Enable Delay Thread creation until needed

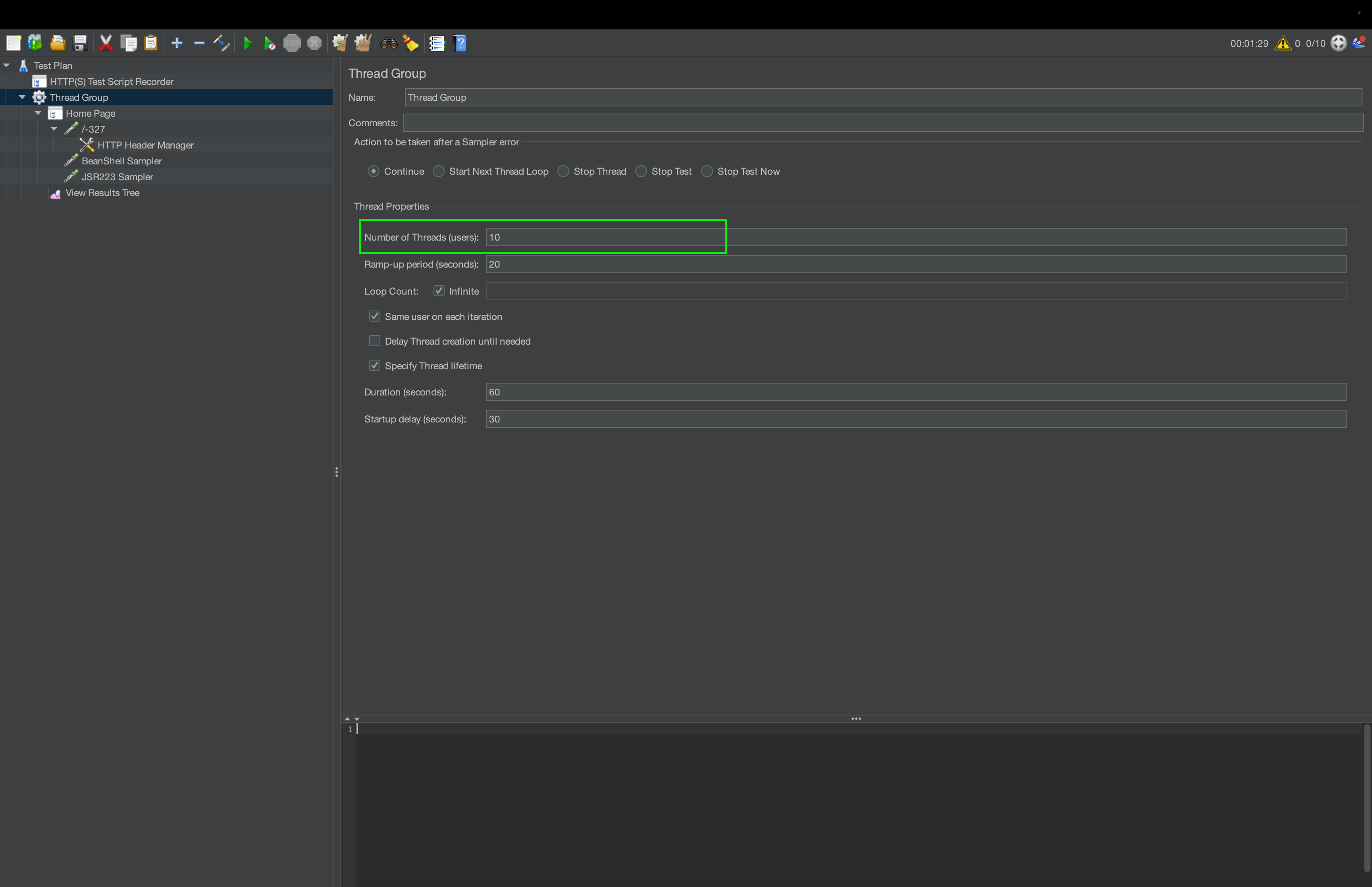tap(375, 341)
